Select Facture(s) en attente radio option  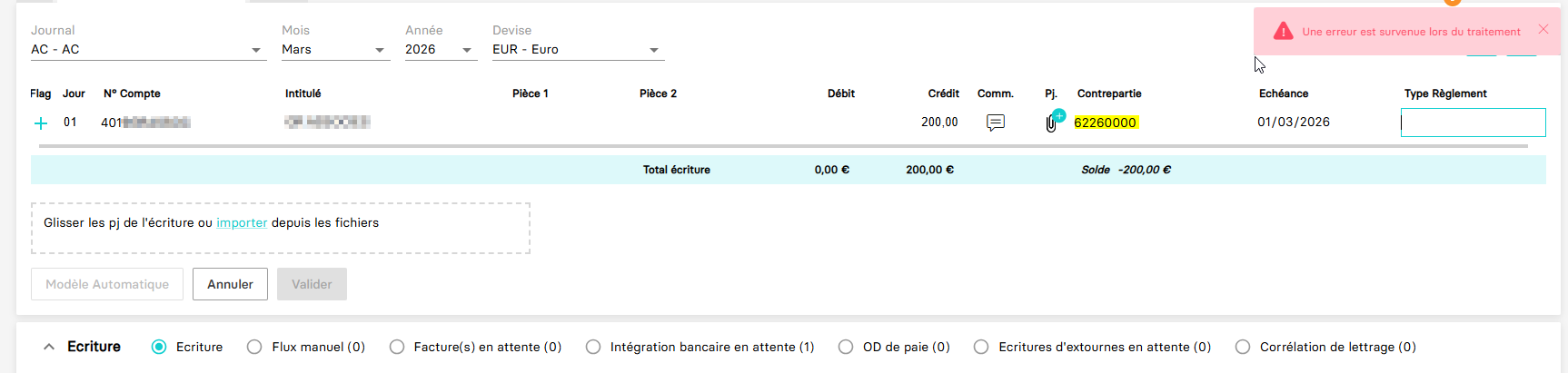pos(397,347)
